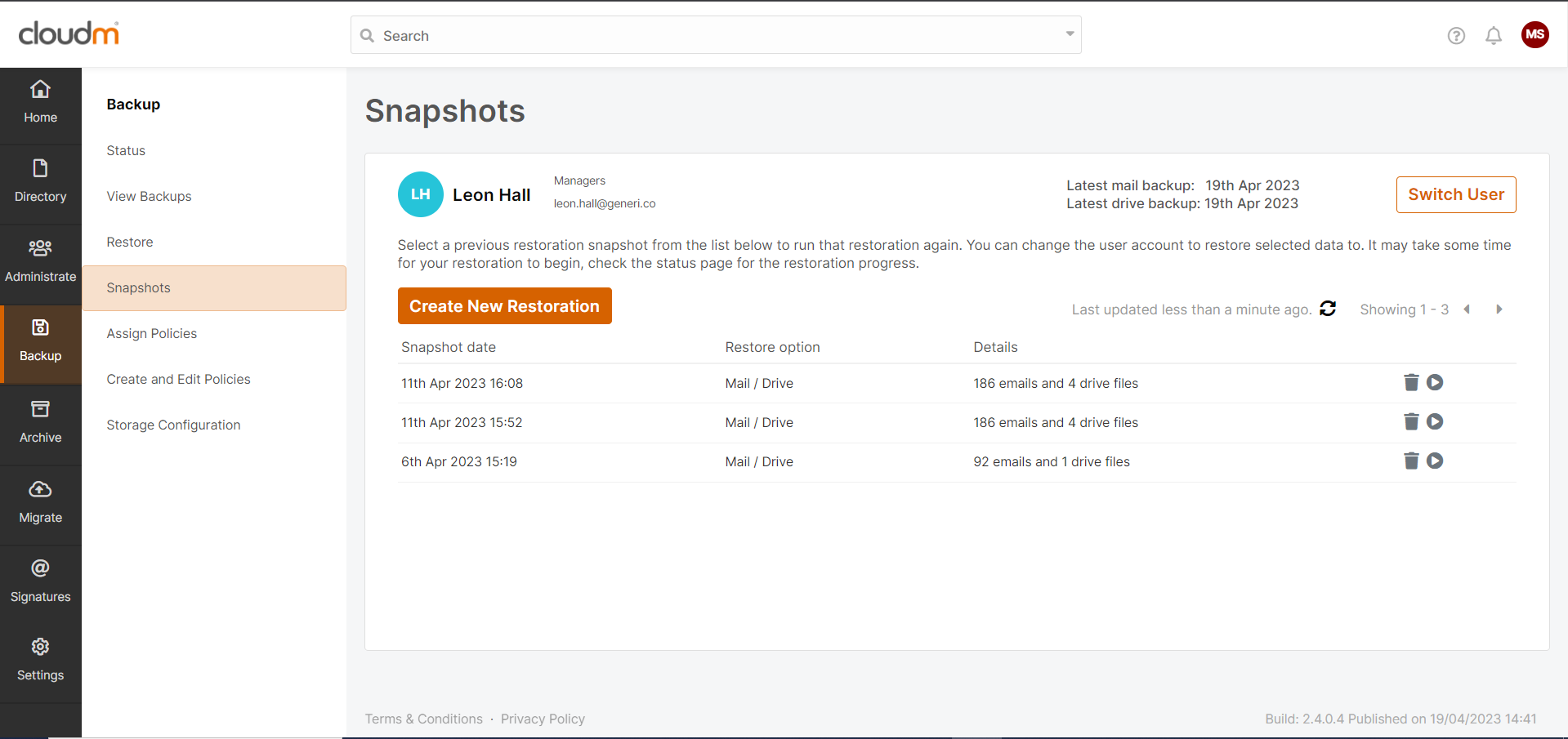The image size is (1568, 739).
Task: Go to next page of snapshots
Action: (x=1499, y=309)
